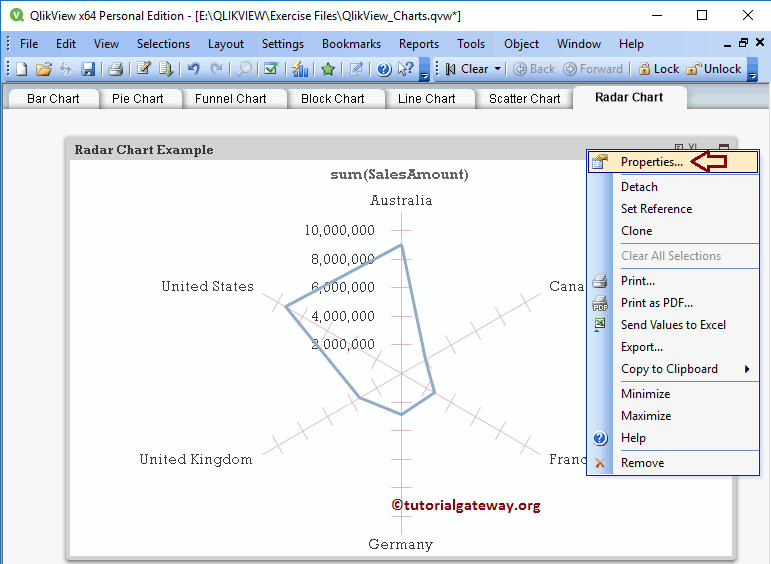Open the Object menu
Image resolution: width=771 pixels, height=564 pixels.
[x=521, y=44]
